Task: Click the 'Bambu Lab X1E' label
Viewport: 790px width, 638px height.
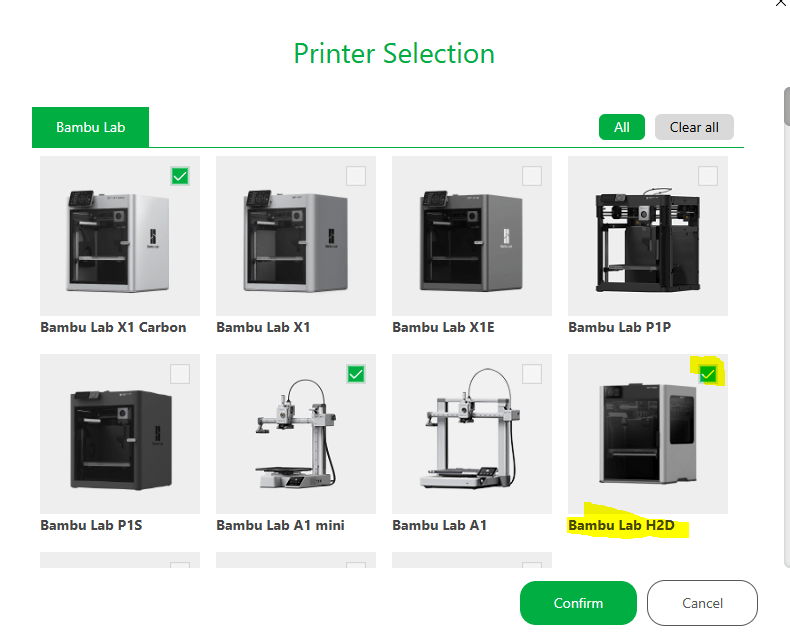Action: pyautogui.click(x=443, y=328)
